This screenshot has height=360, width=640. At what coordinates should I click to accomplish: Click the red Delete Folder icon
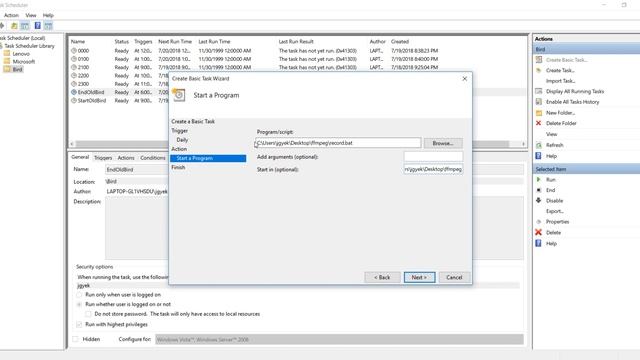[x=539, y=123]
